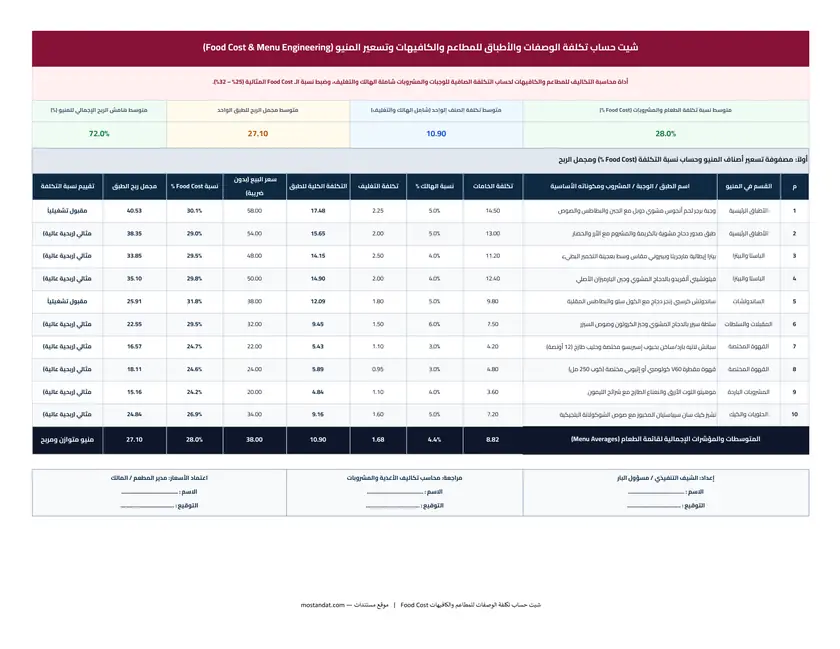Select selling price 54.00
Viewport: 840px width, 649px height.
tap(254, 234)
